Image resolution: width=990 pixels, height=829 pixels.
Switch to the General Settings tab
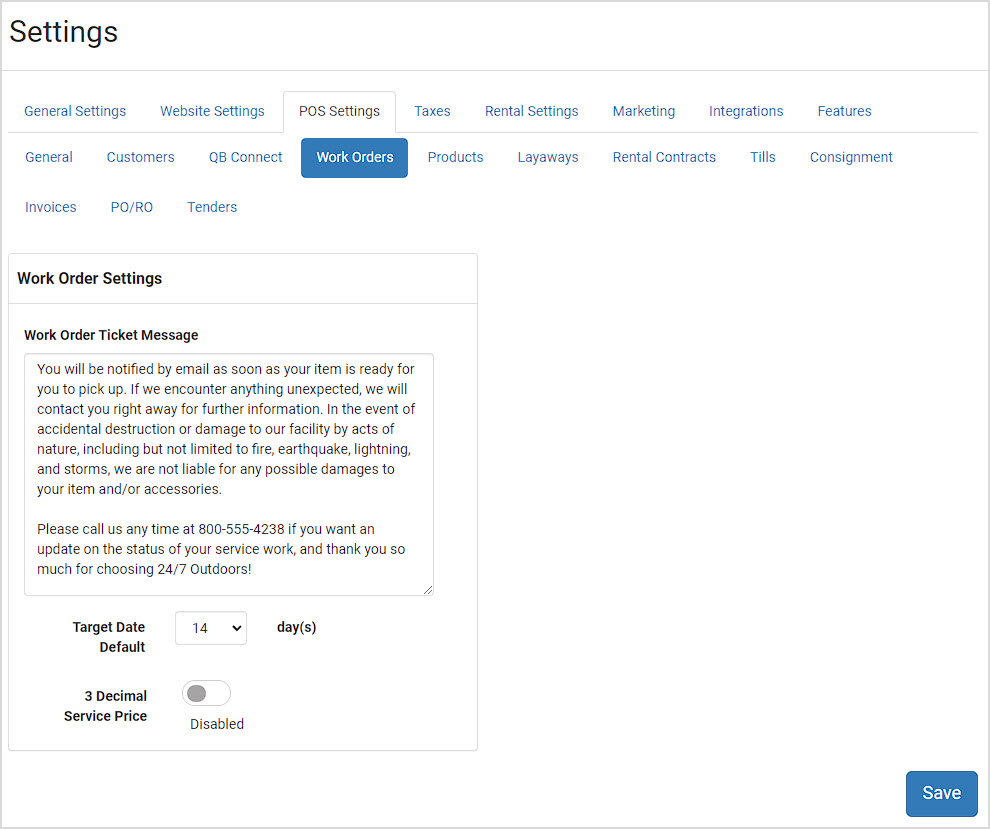(x=75, y=111)
